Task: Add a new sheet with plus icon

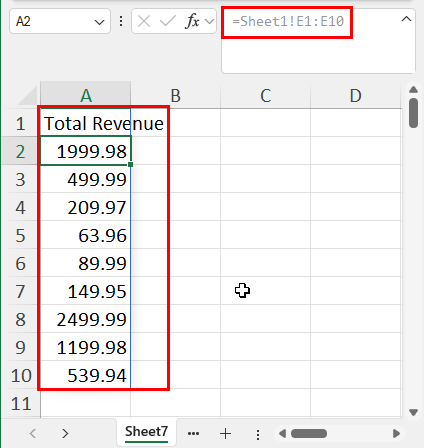Action: (x=225, y=434)
